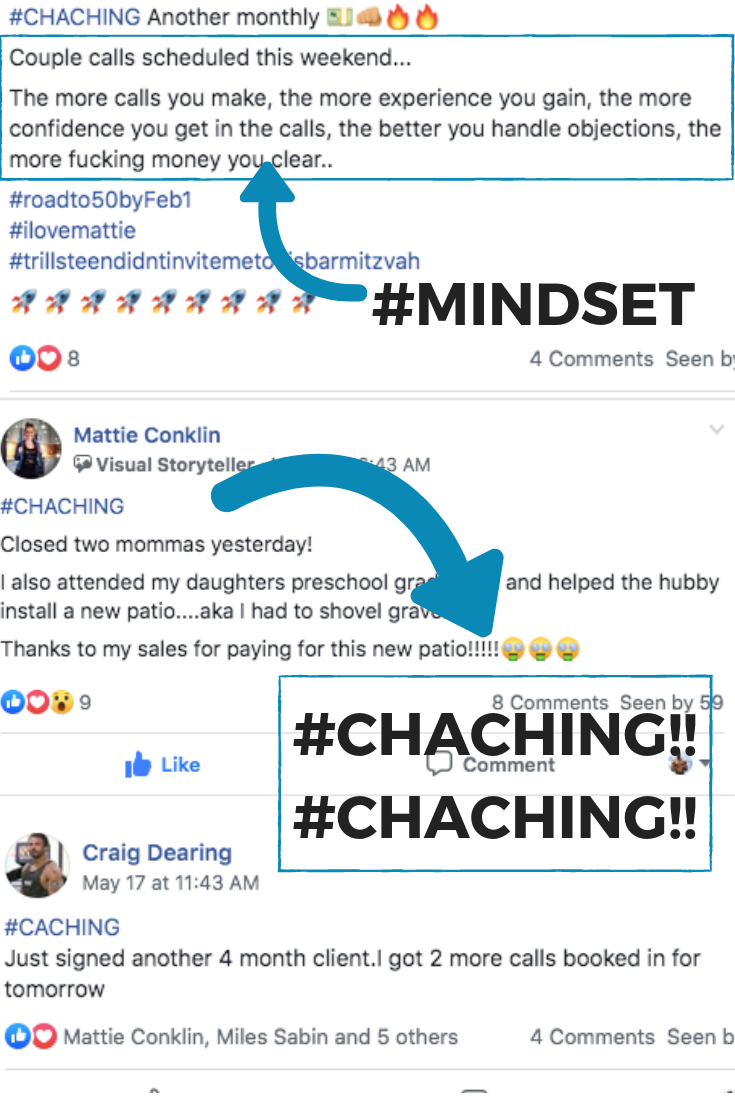Viewport: 735px width, 1102px height.
Task: Click the comment speech bubble icon
Action: click(439, 764)
